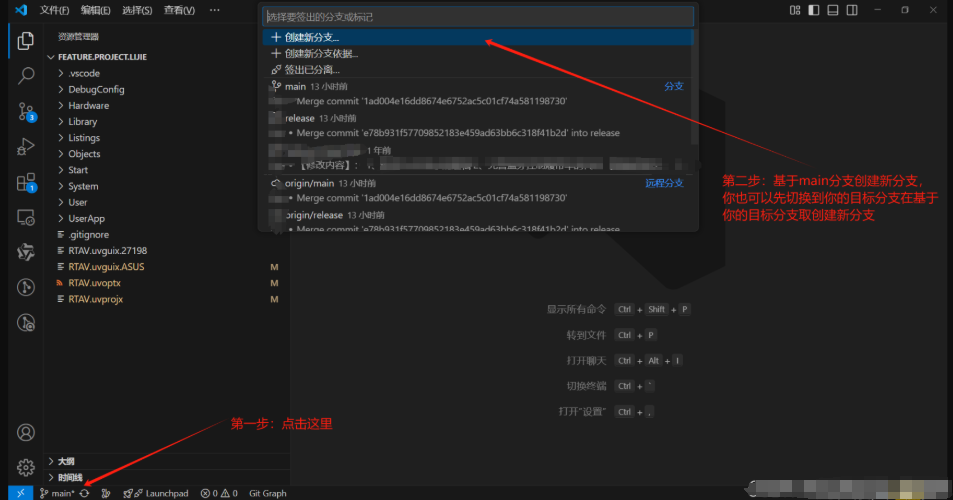This screenshot has height=500, width=953.
Task: Select 创建新分支... in the quick pick
Action: click(478, 37)
